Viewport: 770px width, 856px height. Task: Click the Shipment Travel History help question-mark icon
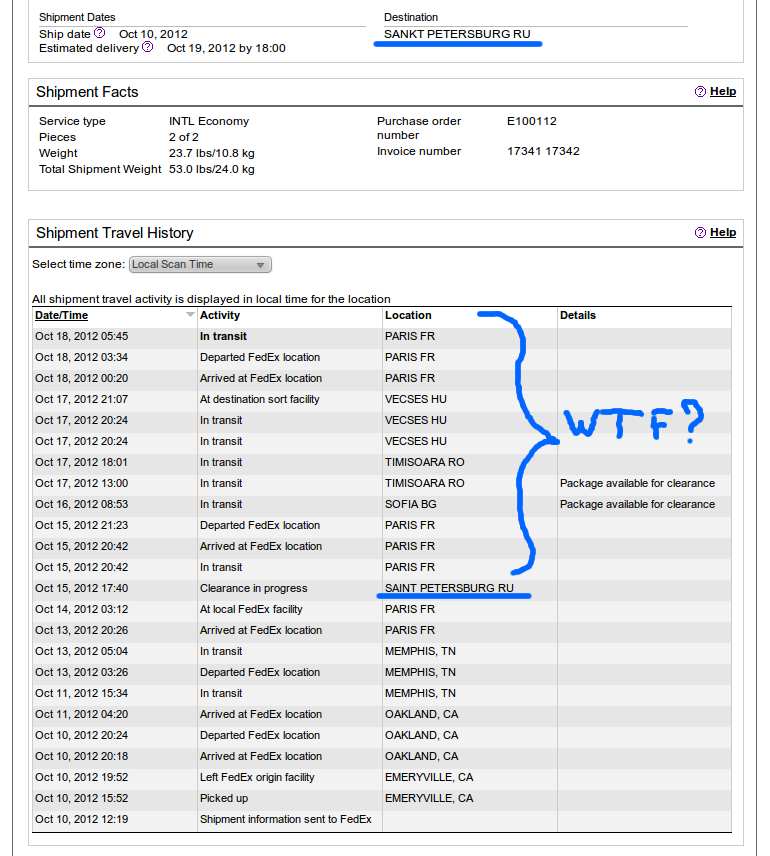point(700,233)
